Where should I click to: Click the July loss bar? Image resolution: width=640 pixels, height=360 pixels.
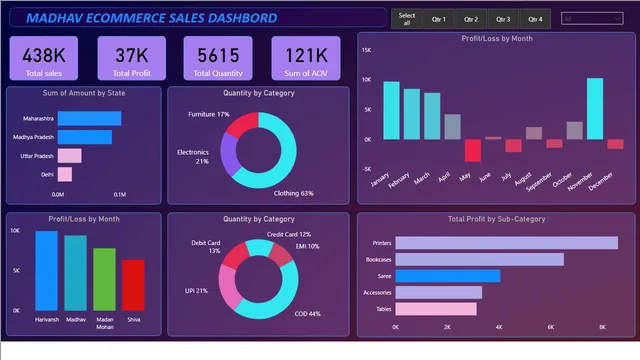513,146
